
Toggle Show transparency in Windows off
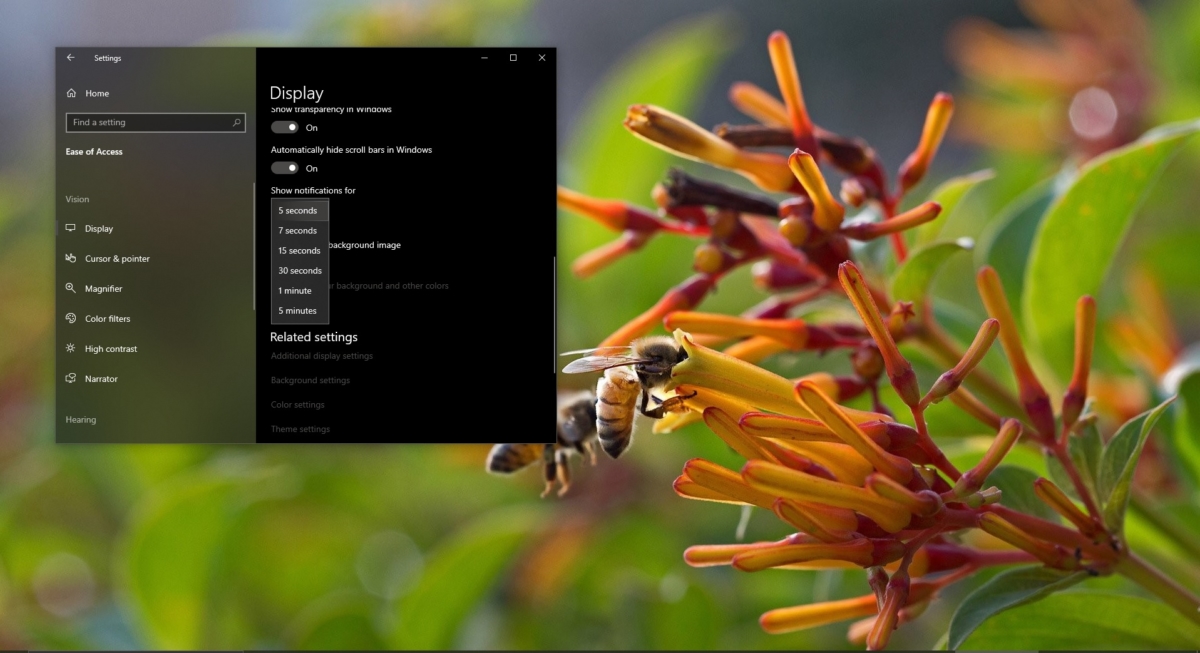coord(283,127)
